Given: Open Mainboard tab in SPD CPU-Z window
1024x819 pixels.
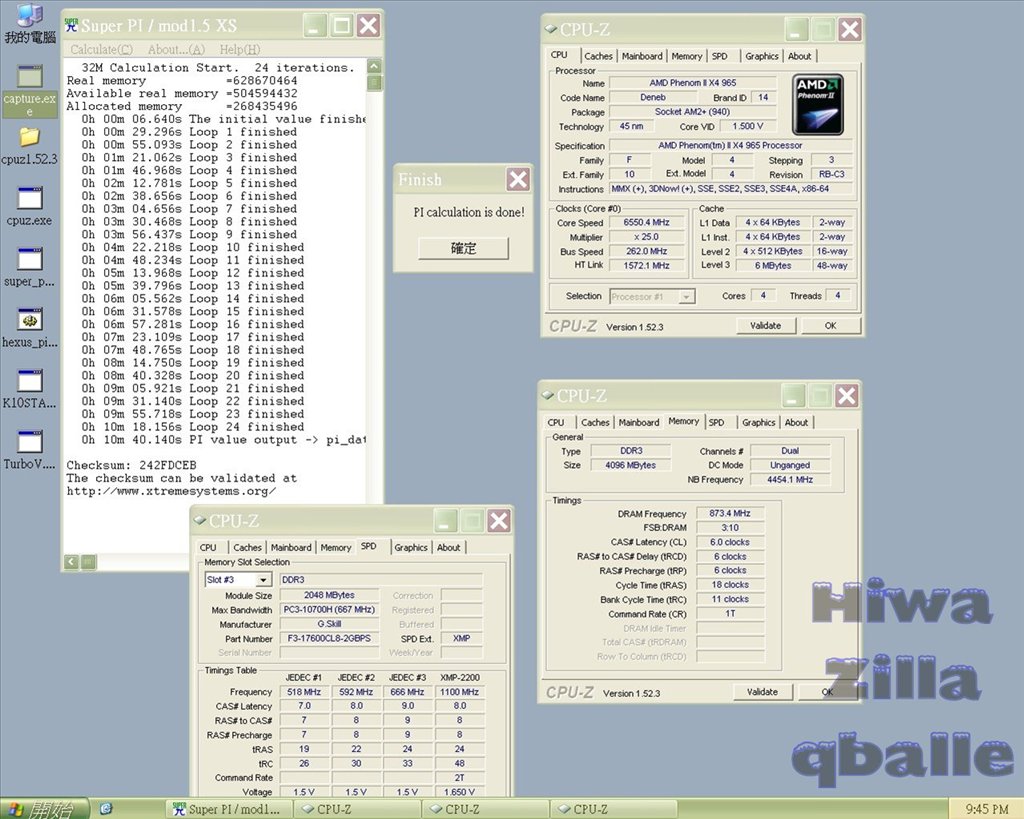Looking at the screenshot, I should tap(291, 548).
